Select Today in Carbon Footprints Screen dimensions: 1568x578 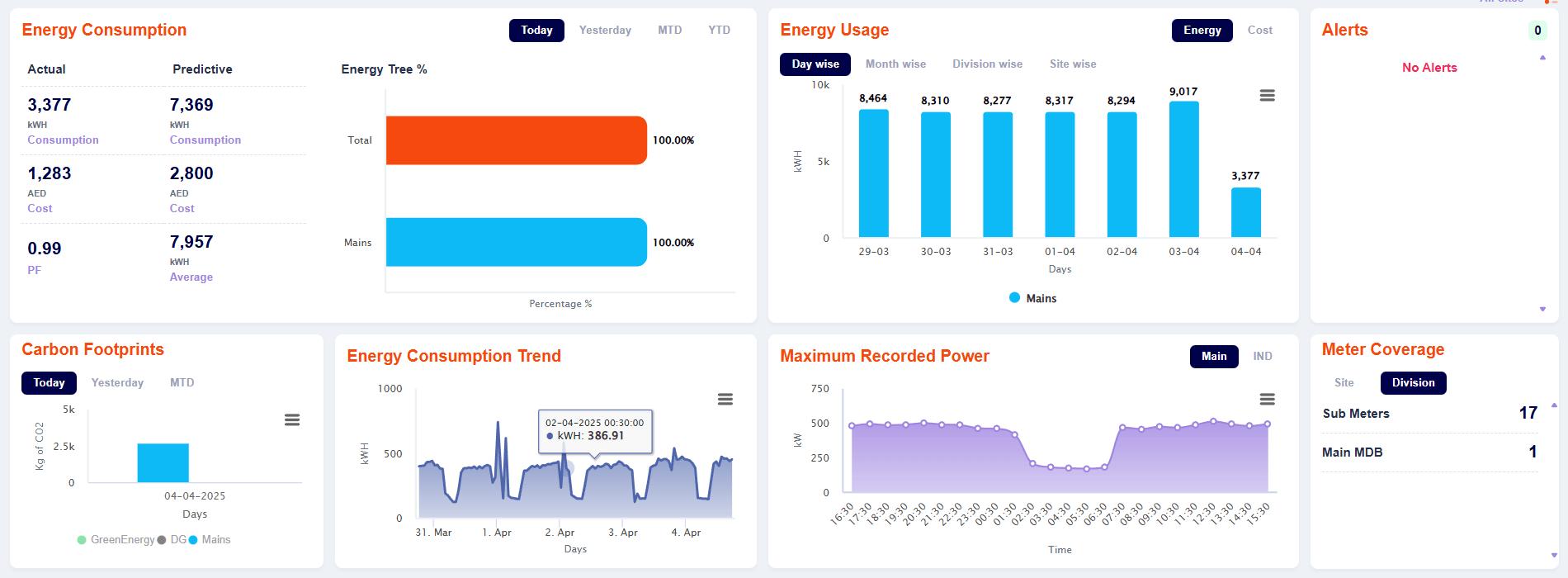click(x=49, y=383)
